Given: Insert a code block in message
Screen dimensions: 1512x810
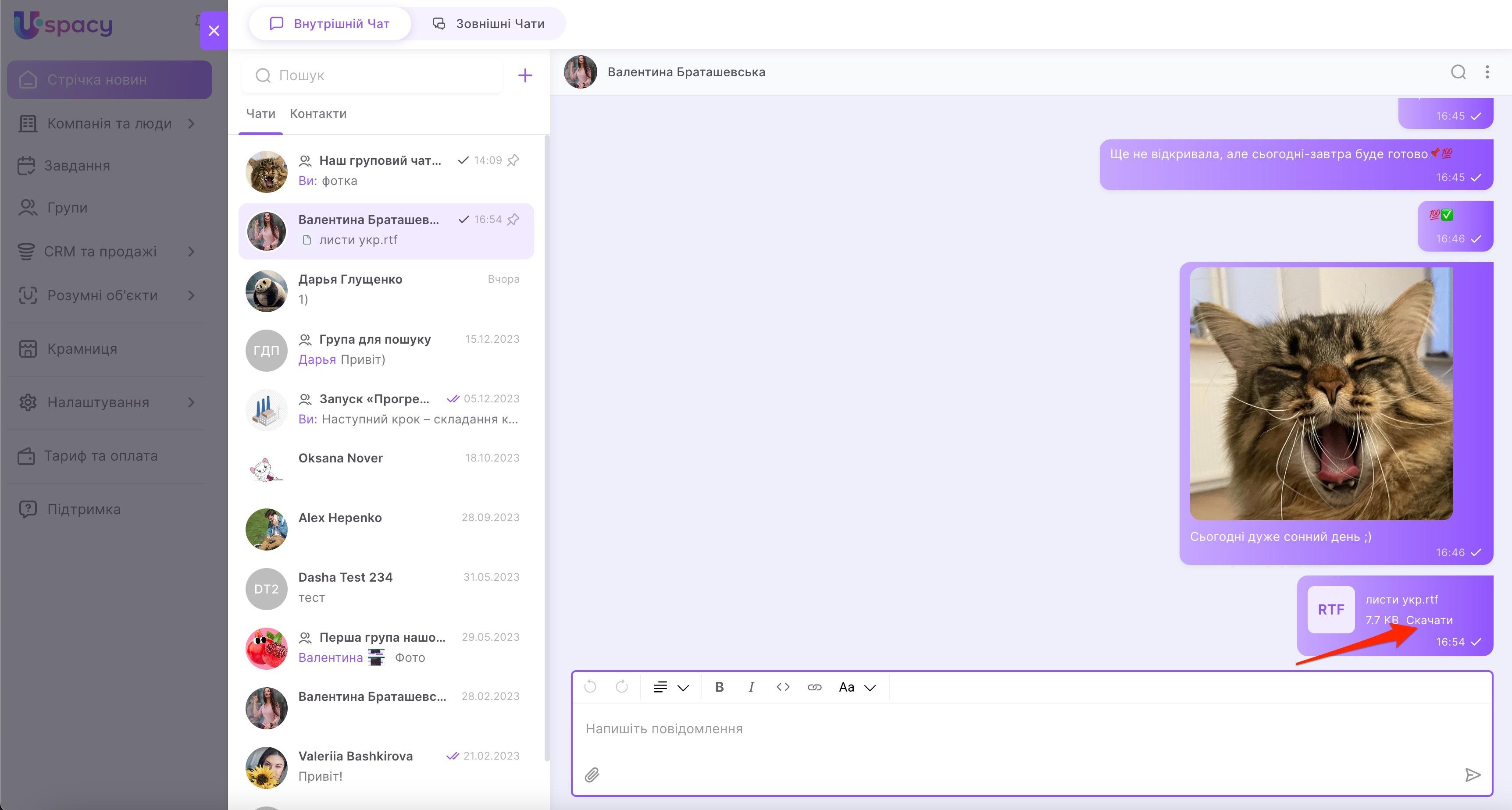Looking at the screenshot, I should click(x=782, y=687).
